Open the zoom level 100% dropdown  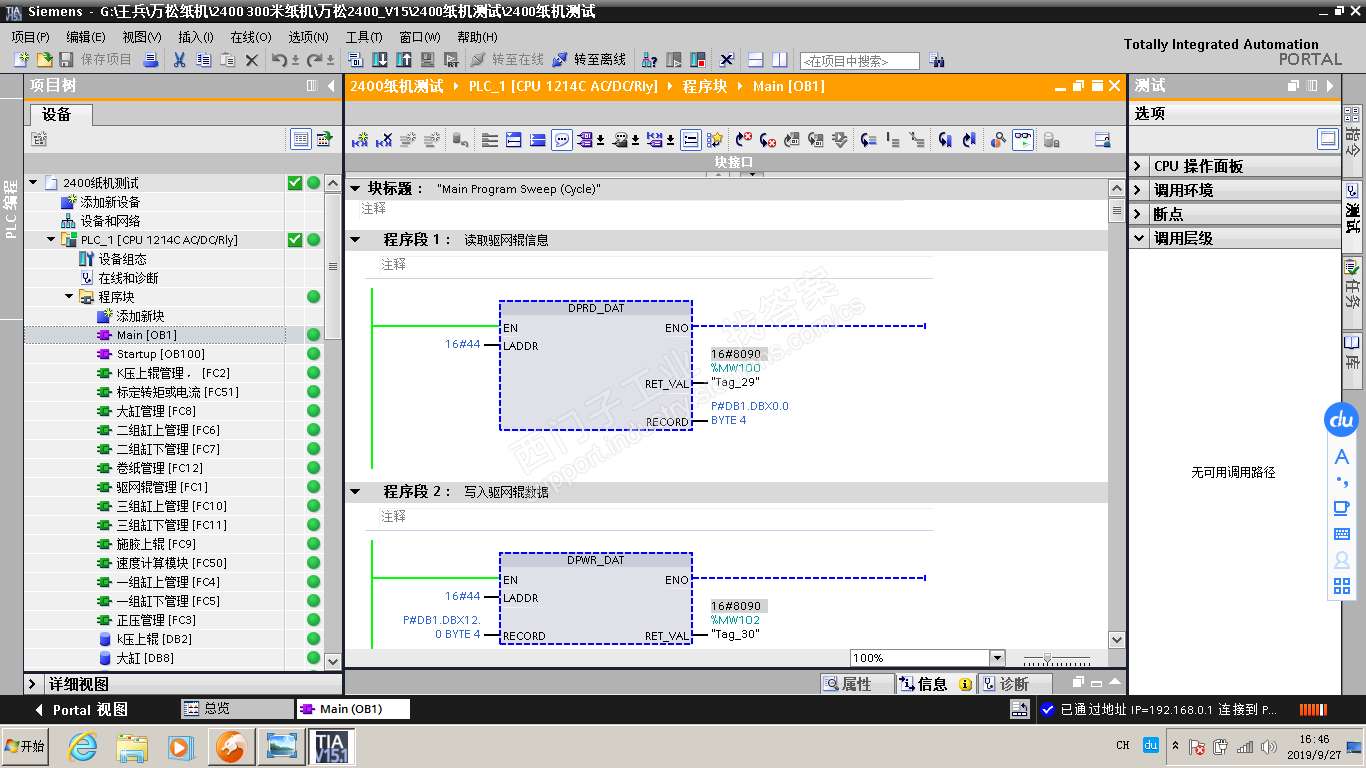coord(996,658)
